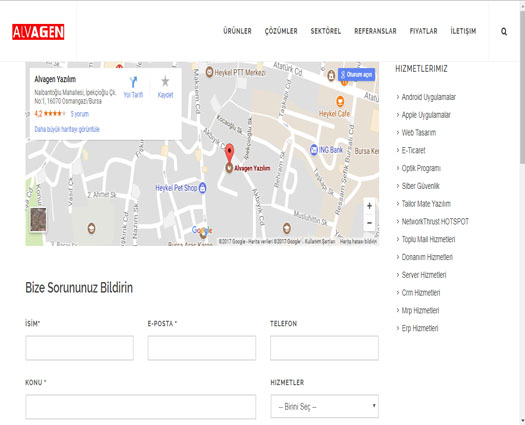Zoom in the map with plus
Screen dimensions: 525x425
[x=369, y=206]
